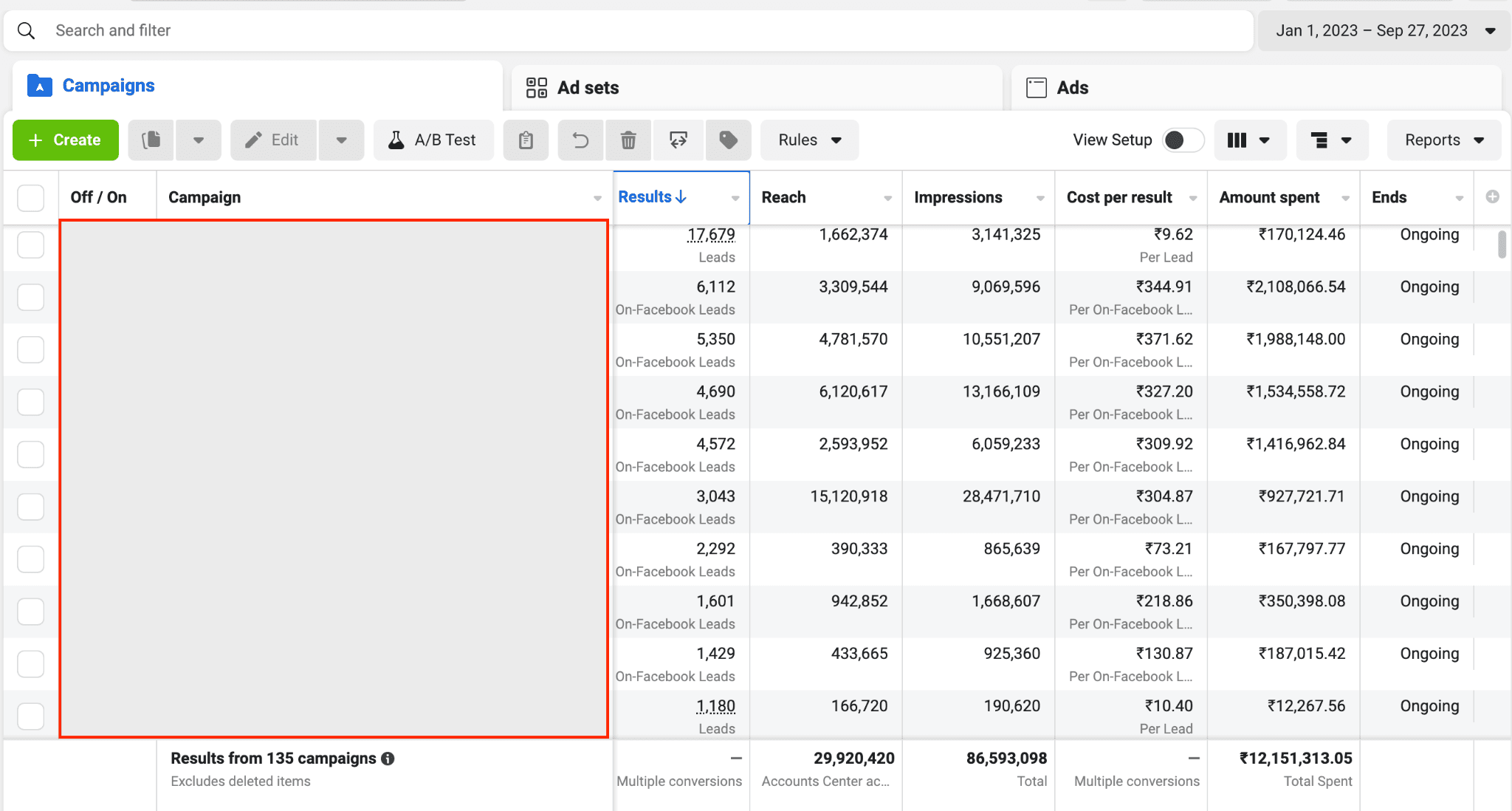The width and height of the screenshot is (1512, 811).
Task: Switch to the Ads tab
Action: click(1256, 88)
